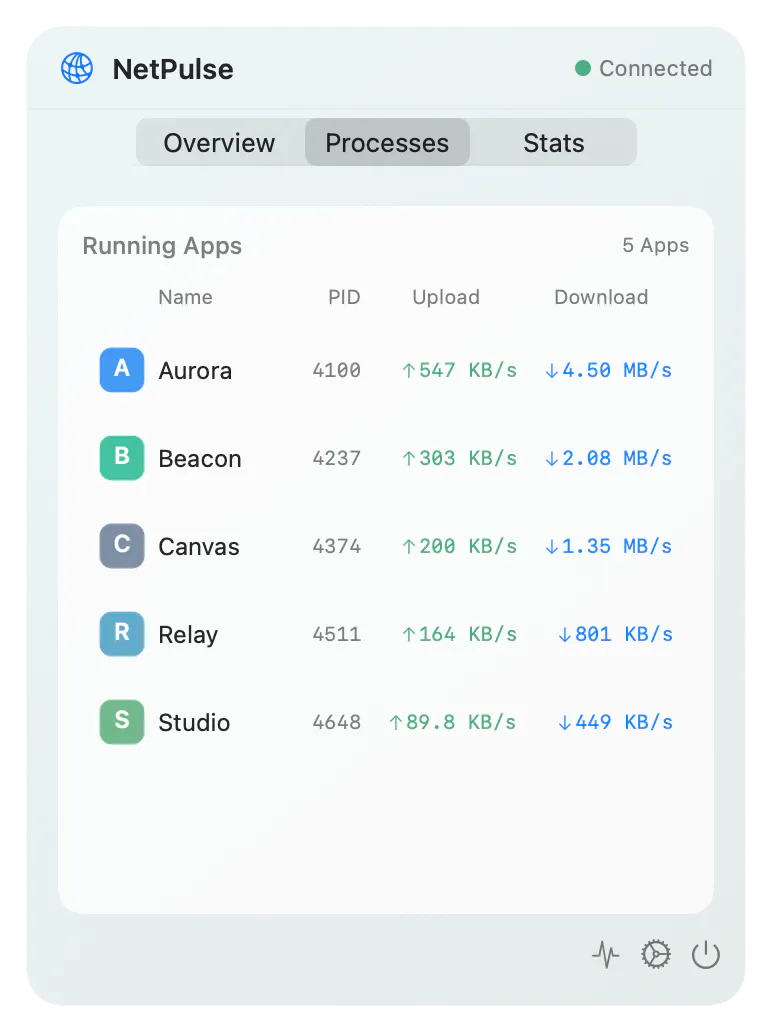Select the Studio process name
Image resolution: width=772 pixels, height=1032 pixels.
coord(194,723)
